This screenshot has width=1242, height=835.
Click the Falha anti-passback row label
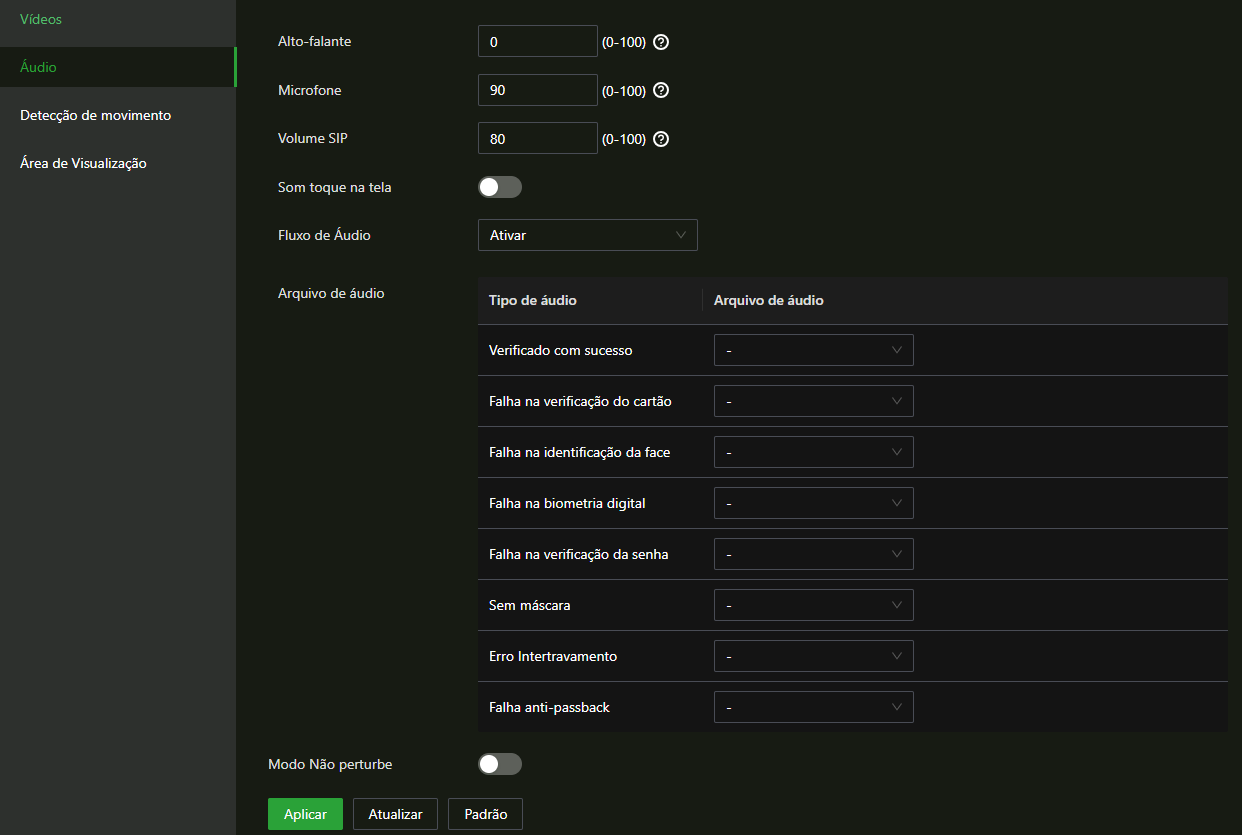coord(549,707)
